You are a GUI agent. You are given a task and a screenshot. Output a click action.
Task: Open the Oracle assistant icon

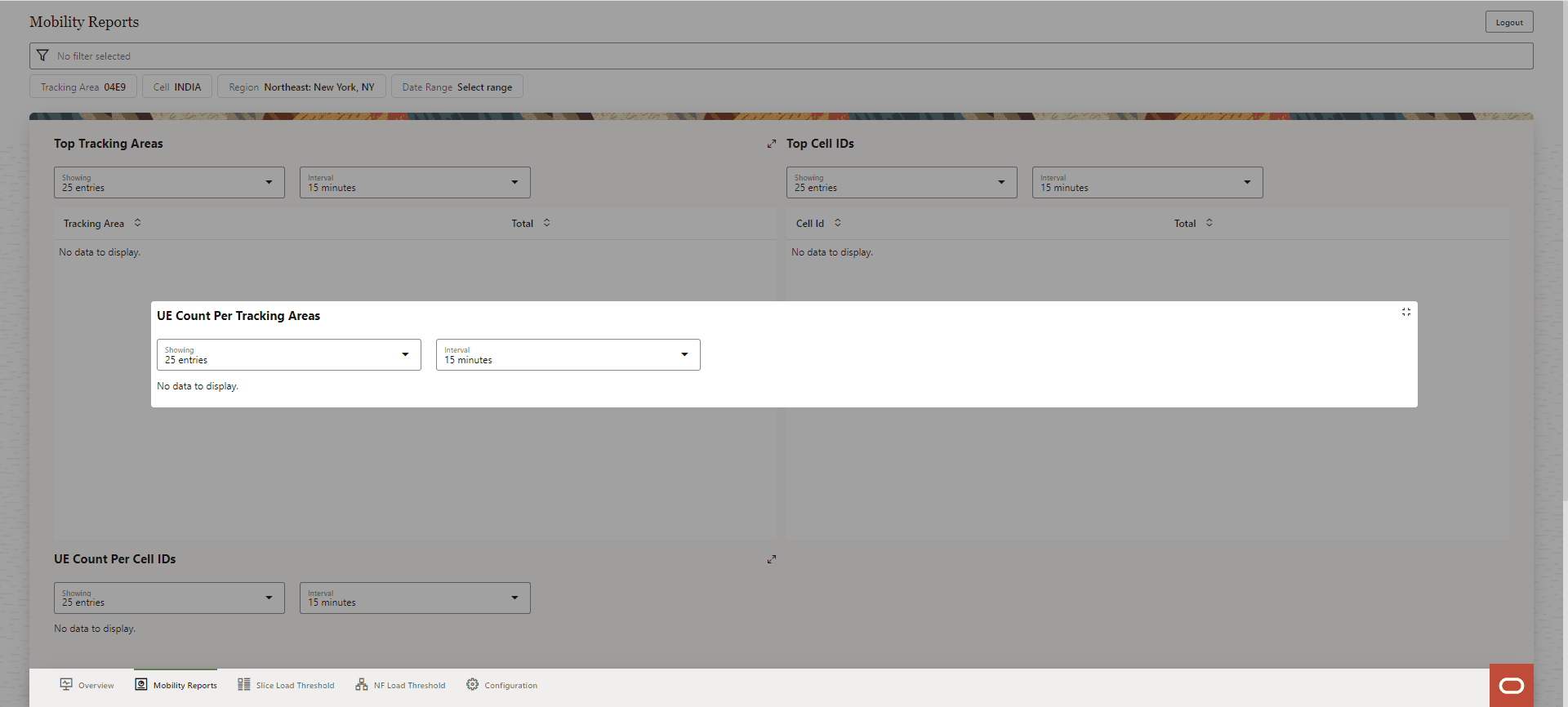pos(1512,686)
